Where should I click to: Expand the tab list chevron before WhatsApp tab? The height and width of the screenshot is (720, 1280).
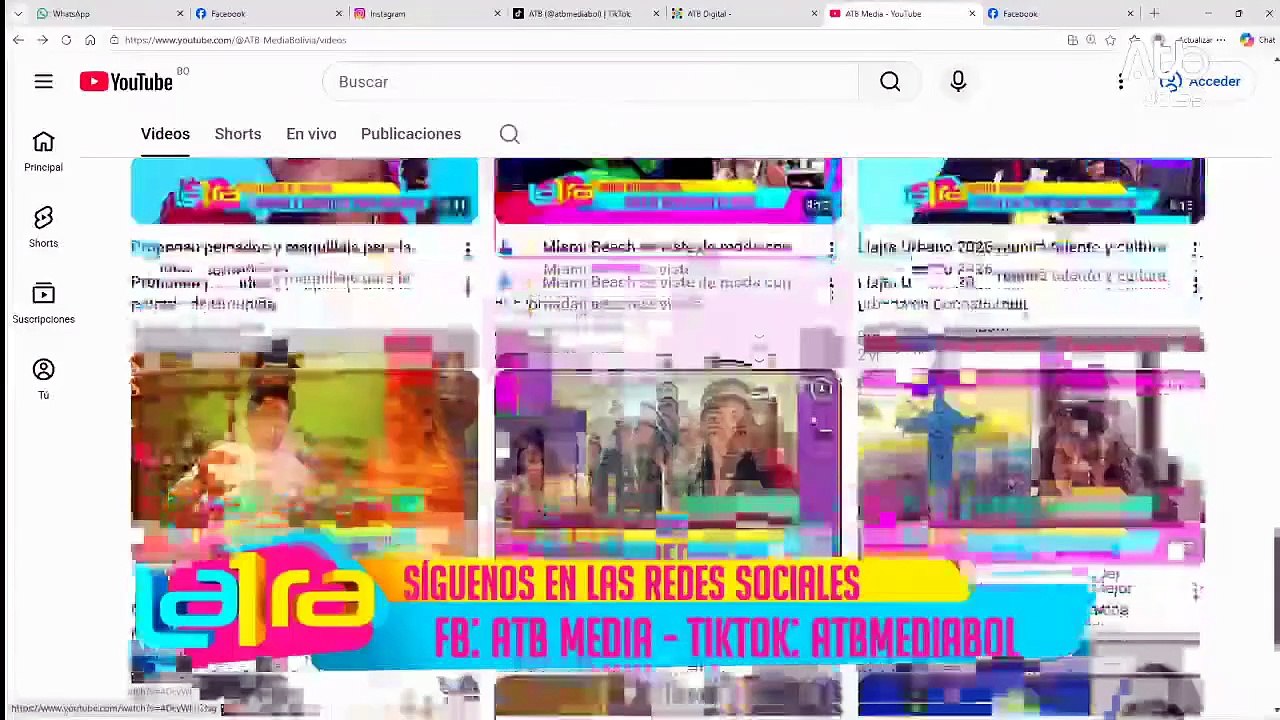(17, 13)
